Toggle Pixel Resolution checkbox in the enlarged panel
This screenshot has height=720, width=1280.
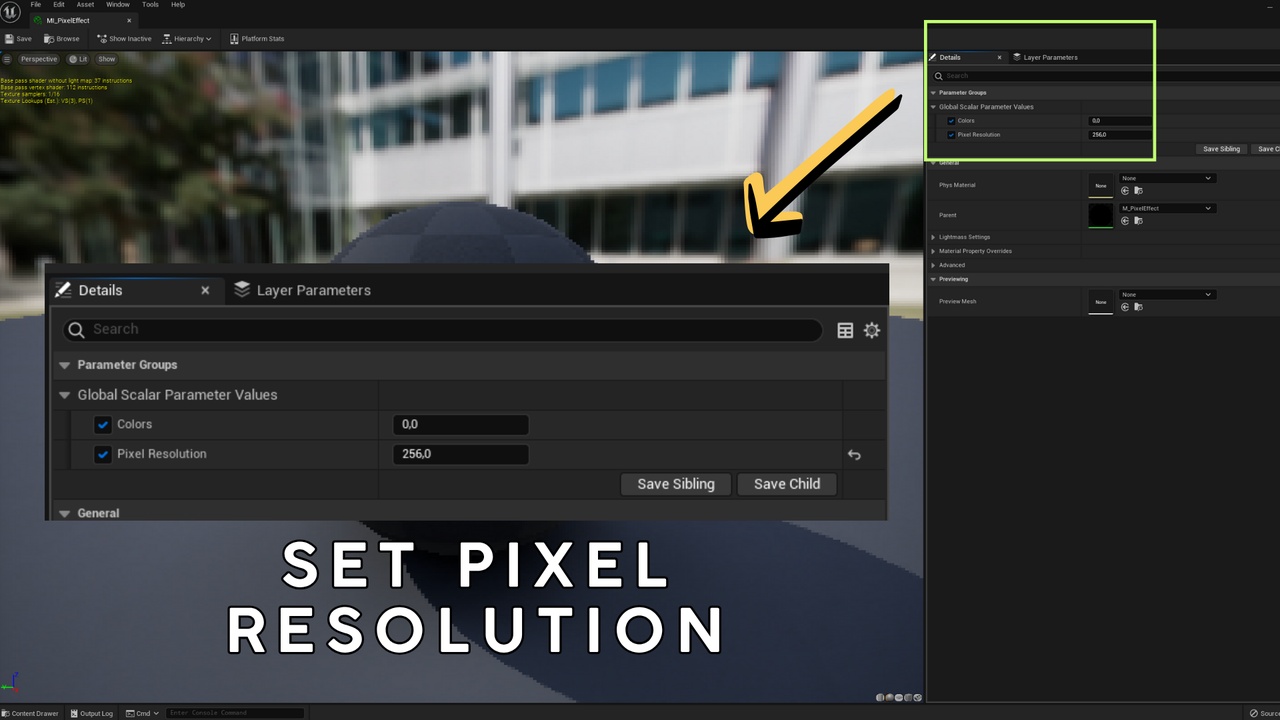(x=102, y=455)
